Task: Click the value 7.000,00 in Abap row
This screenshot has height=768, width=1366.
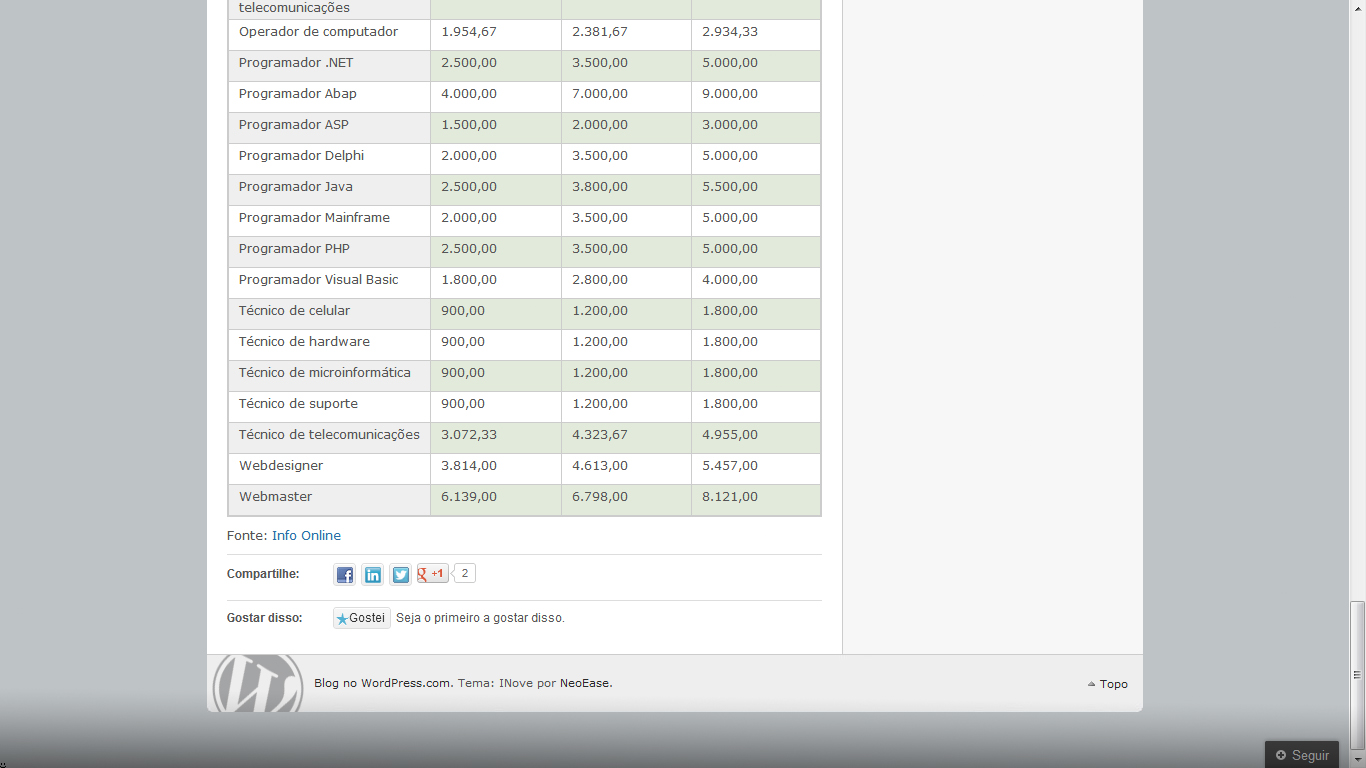Action: (600, 94)
